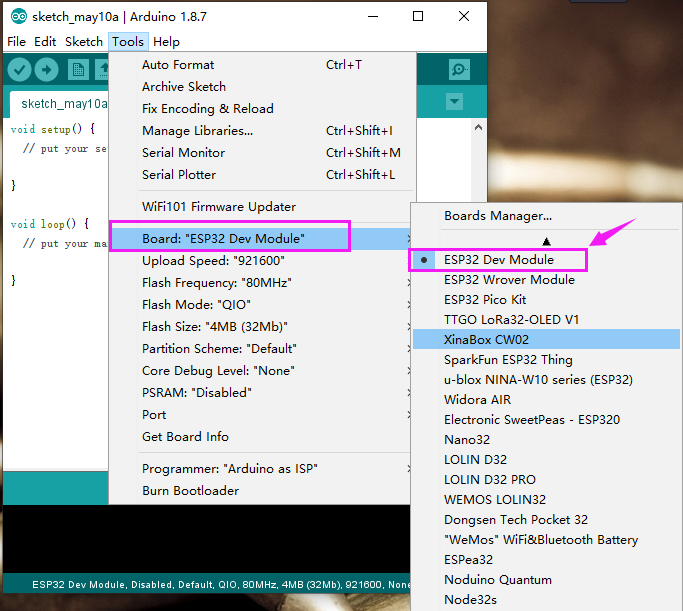Click the scroll-up triangle in boards list
Viewport: 683px width, 611px height.
546,241
